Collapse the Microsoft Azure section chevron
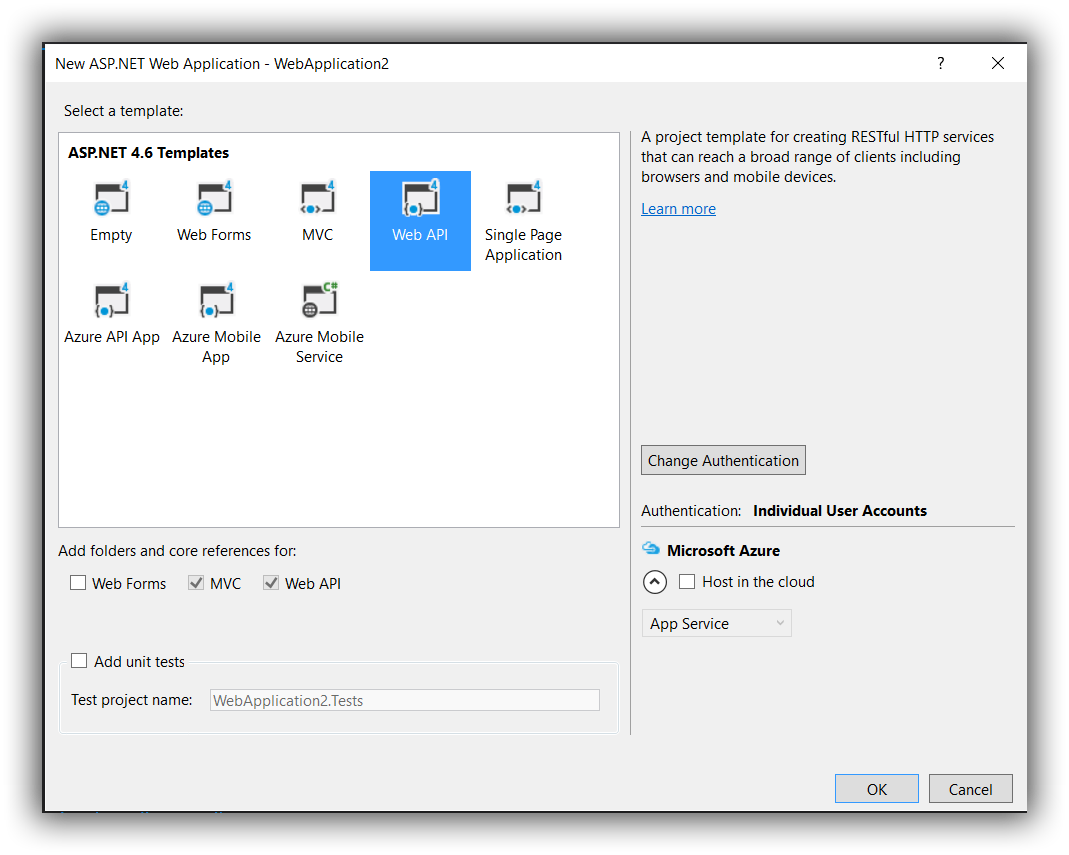1069x855 pixels. click(x=654, y=582)
